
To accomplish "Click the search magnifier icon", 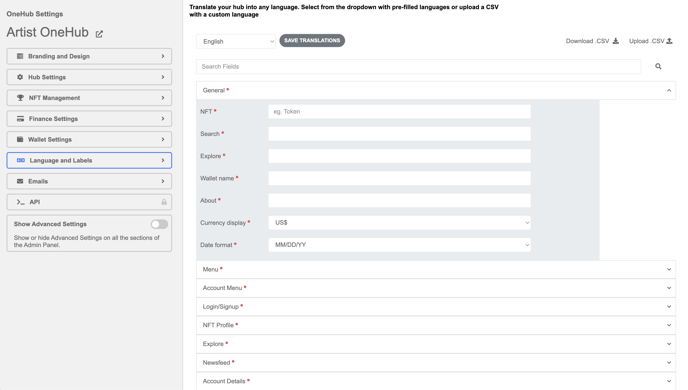I will point(658,66).
